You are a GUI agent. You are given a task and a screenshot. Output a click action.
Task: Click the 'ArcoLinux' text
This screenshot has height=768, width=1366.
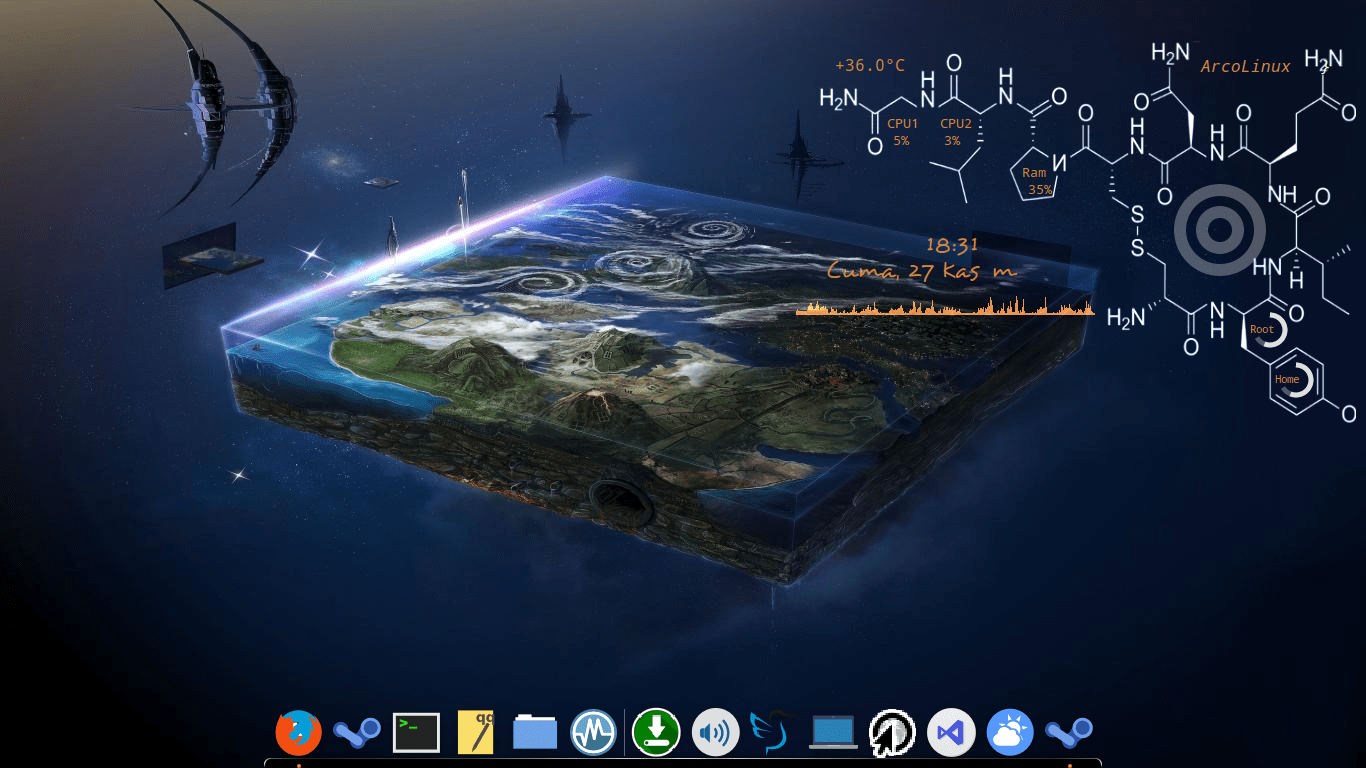[x=1246, y=67]
